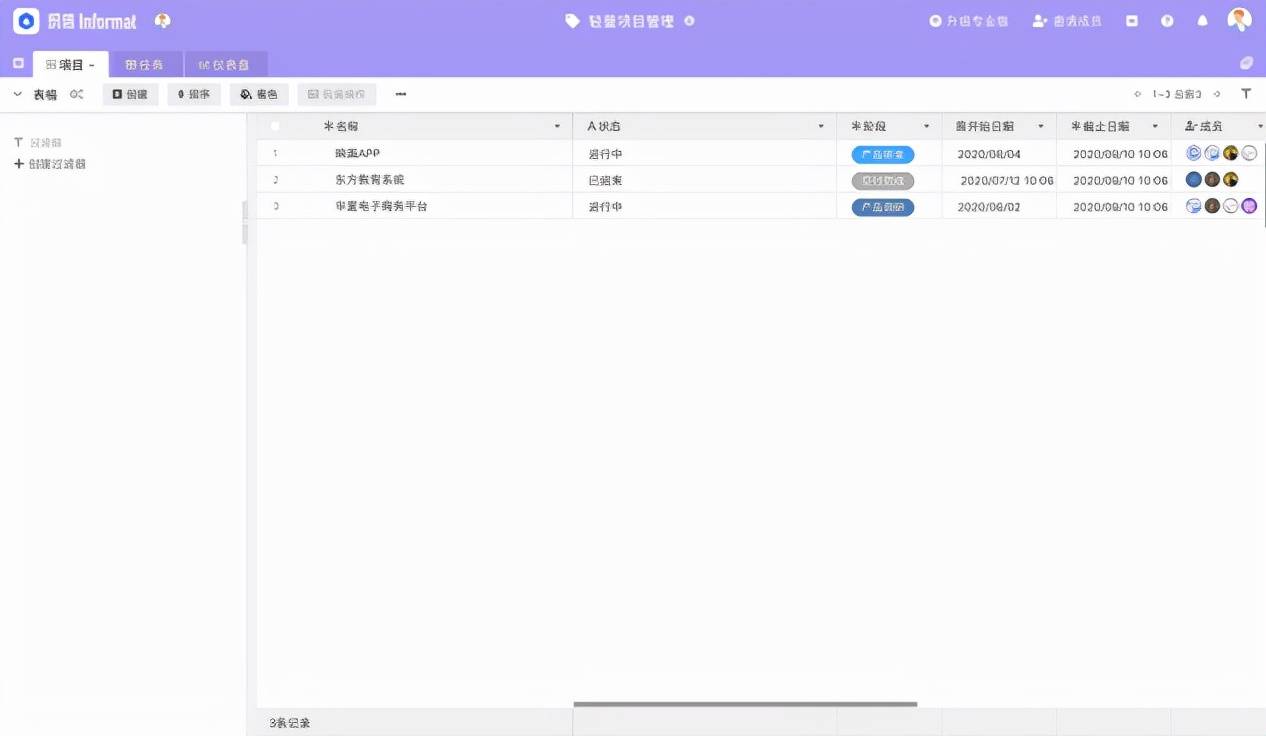Click the filter funnel icon on toolbar right

(1246, 94)
